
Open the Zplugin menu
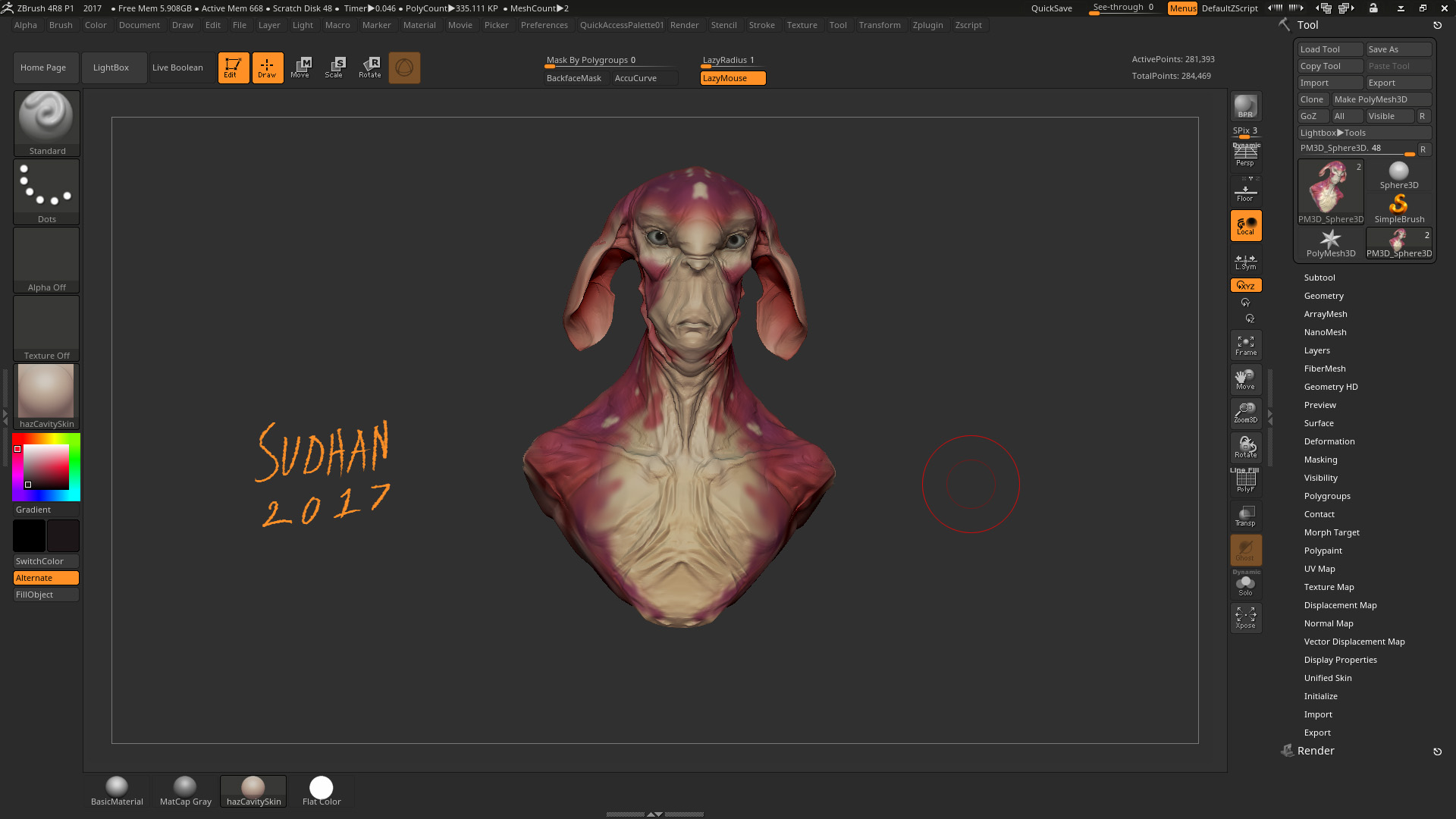click(x=927, y=25)
